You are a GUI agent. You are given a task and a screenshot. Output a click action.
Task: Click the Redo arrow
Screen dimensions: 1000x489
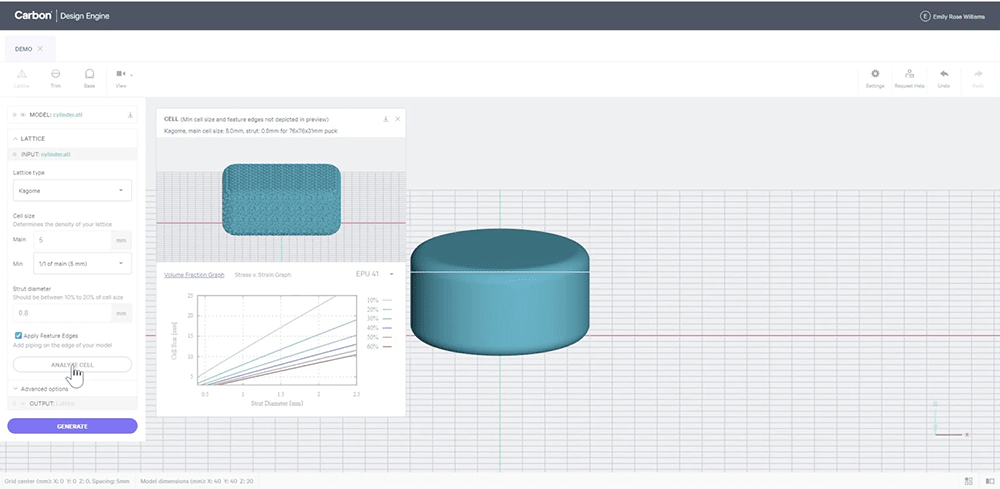pos(978,78)
